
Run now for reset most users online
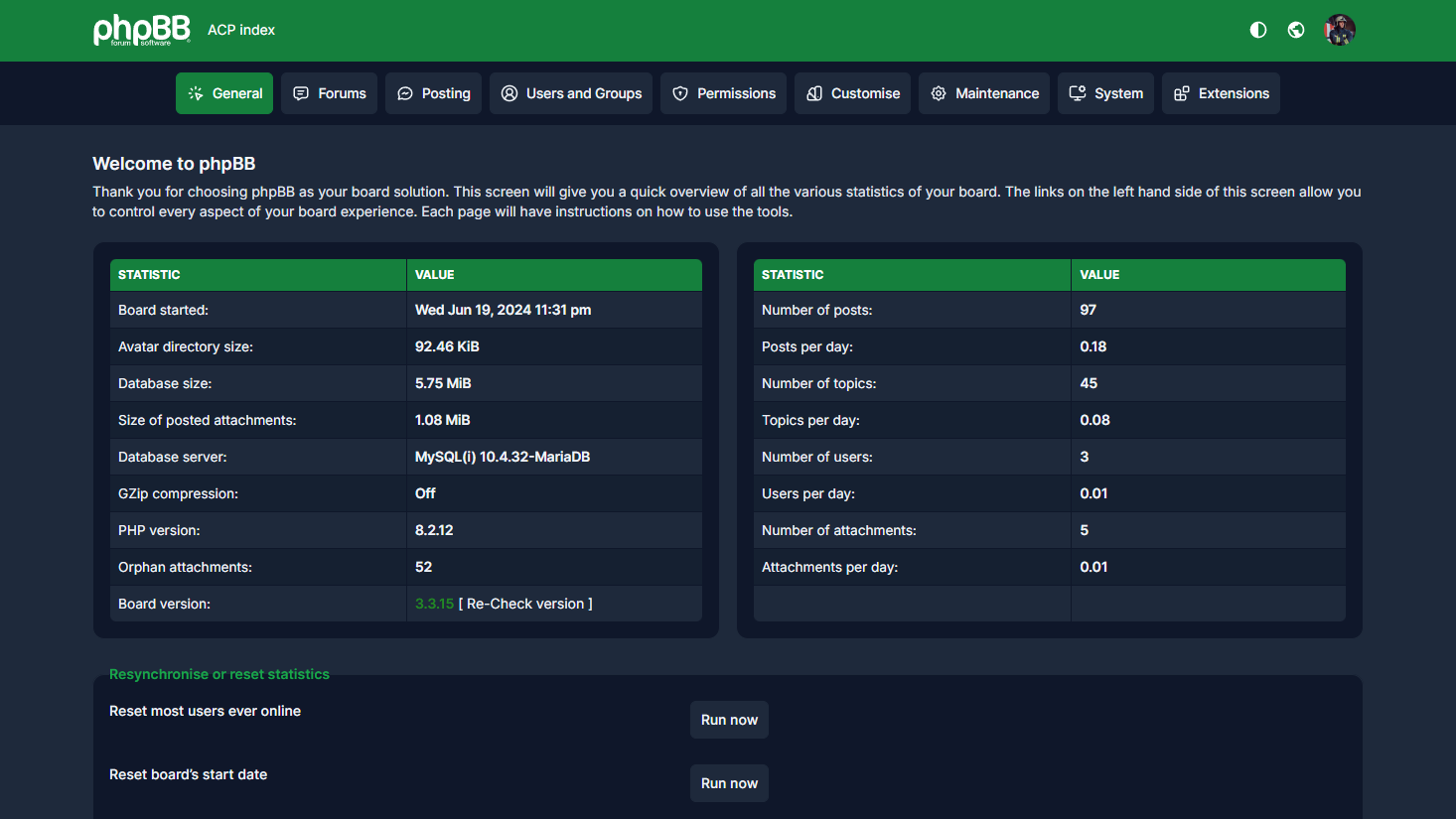[729, 720]
